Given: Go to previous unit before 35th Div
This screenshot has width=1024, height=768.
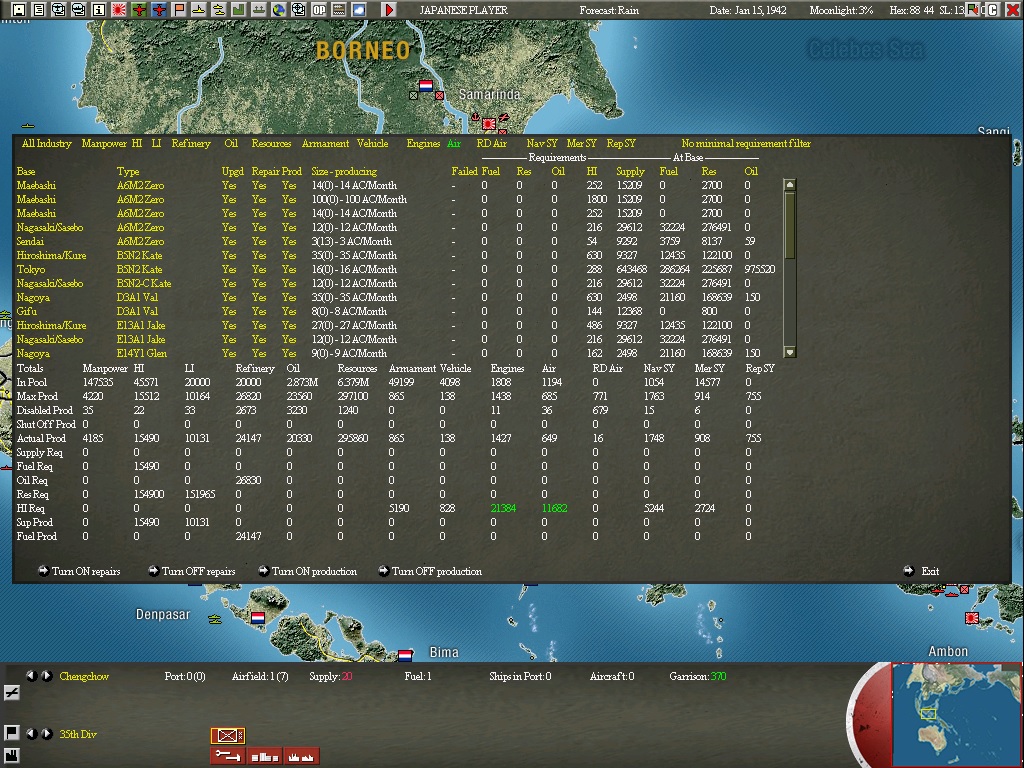Looking at the screenshot, I should 31,733.
